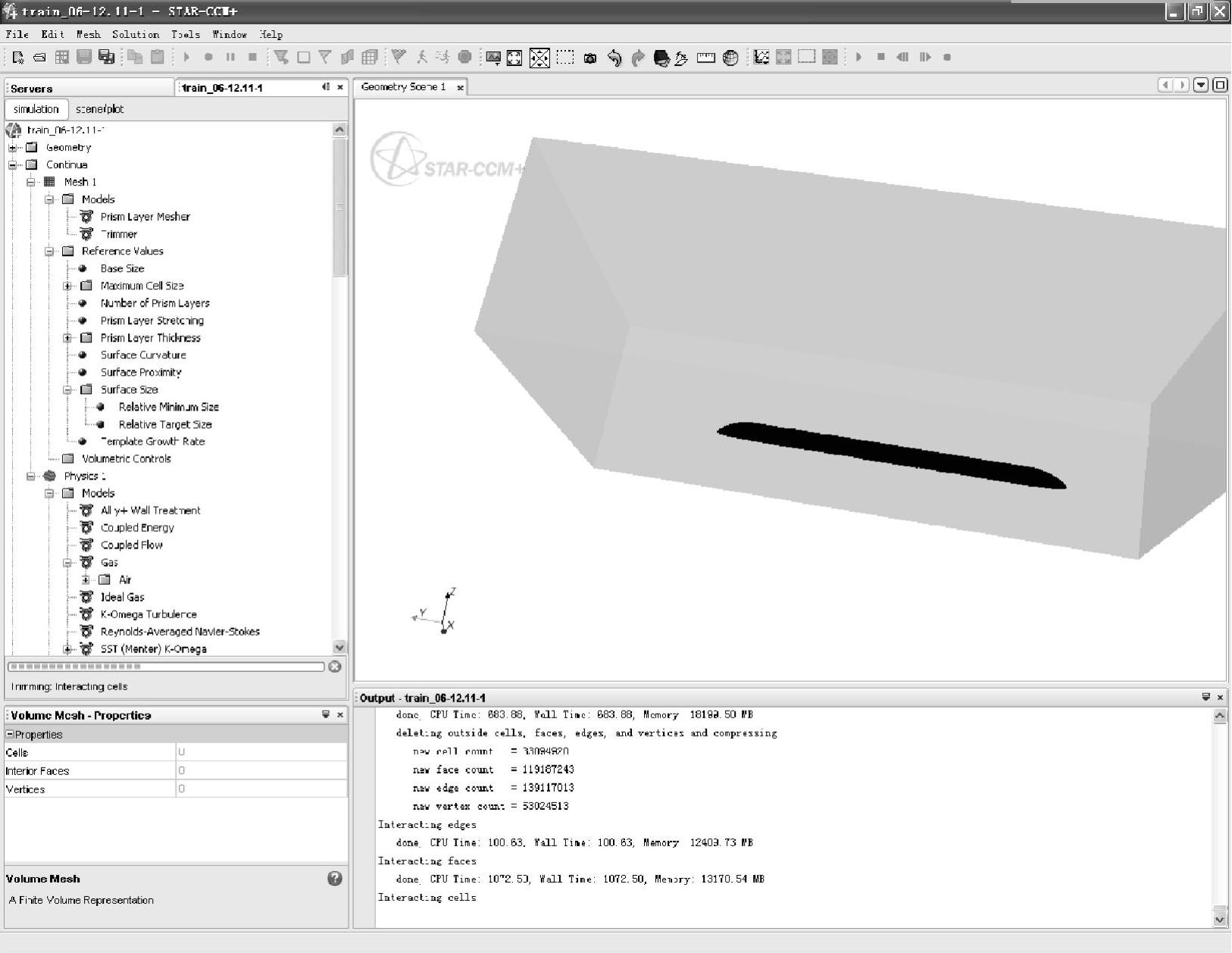
Task: Click the fx field function icon
Action: tap(682, 58)
